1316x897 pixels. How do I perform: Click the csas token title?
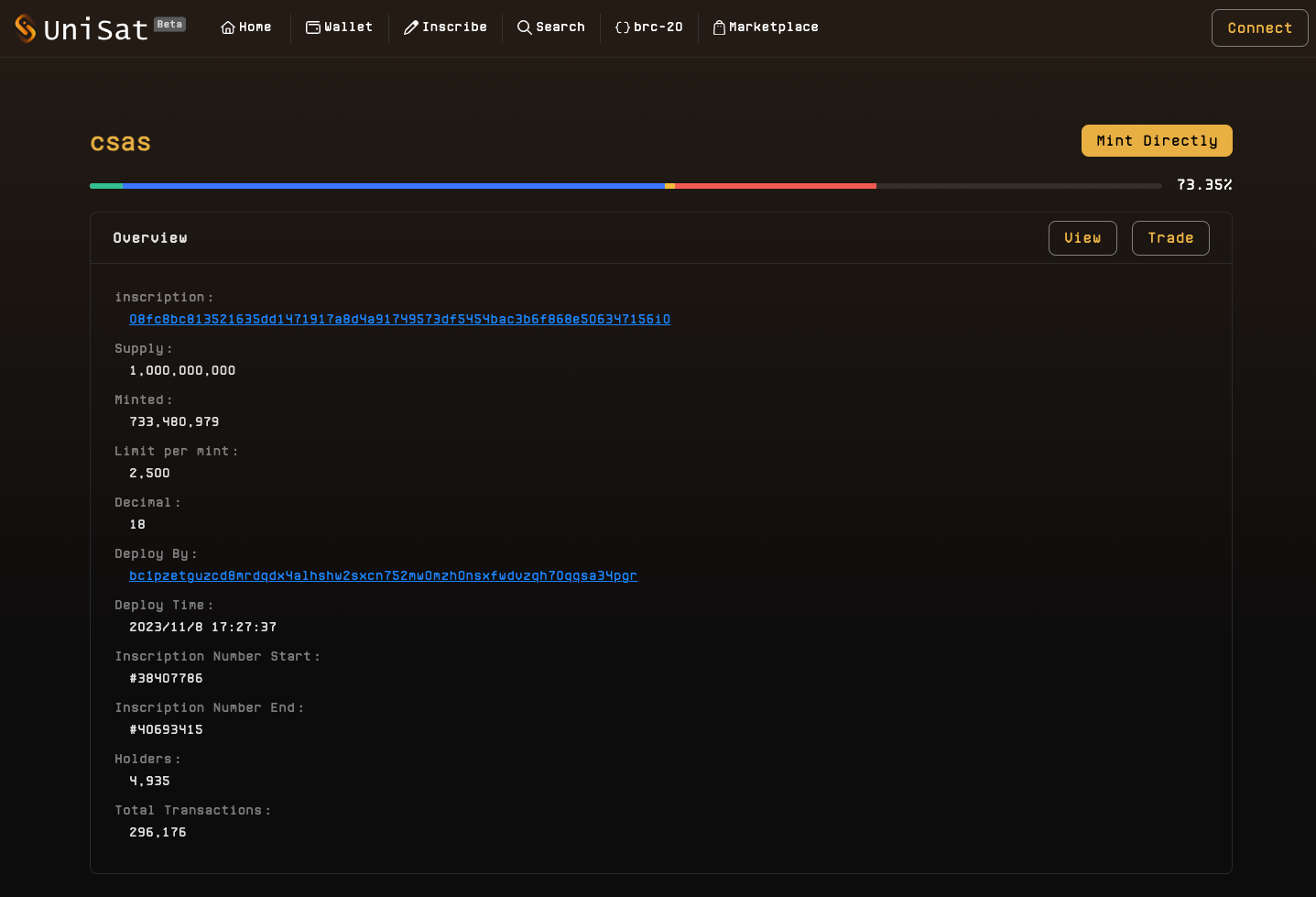[121, 143]
